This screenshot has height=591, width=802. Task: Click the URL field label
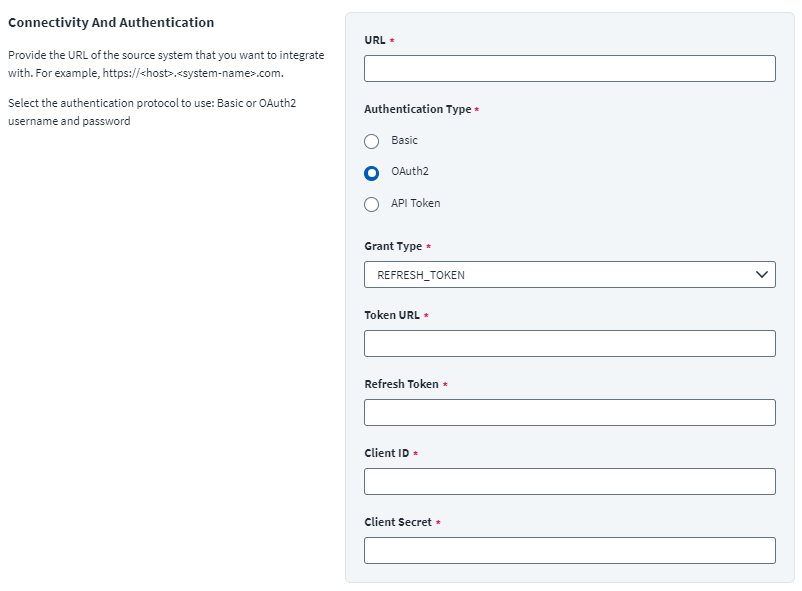[376, 41]
